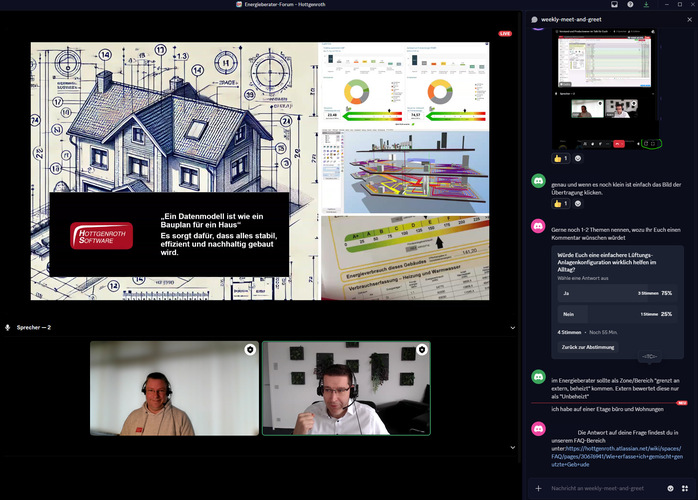Open the attachment plus button in chat
Viewport: 698px width, 500px height.
pos(539,488)
